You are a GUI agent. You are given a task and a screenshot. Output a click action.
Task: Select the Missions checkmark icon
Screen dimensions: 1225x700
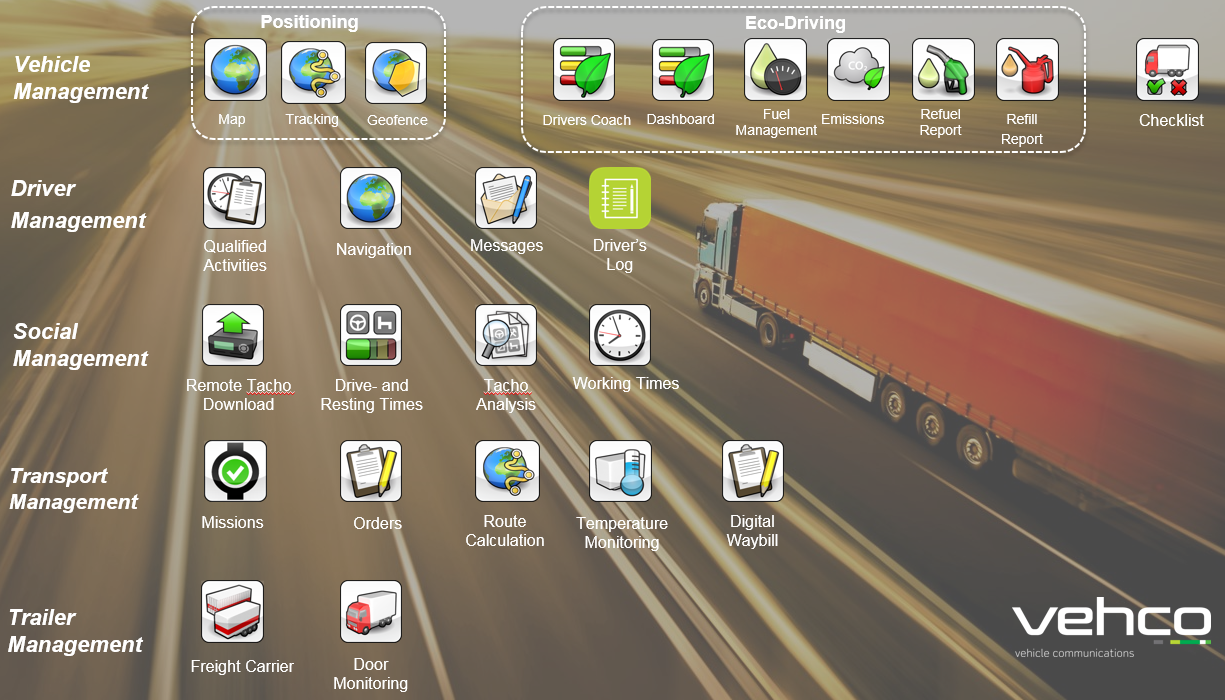[235, 471]
